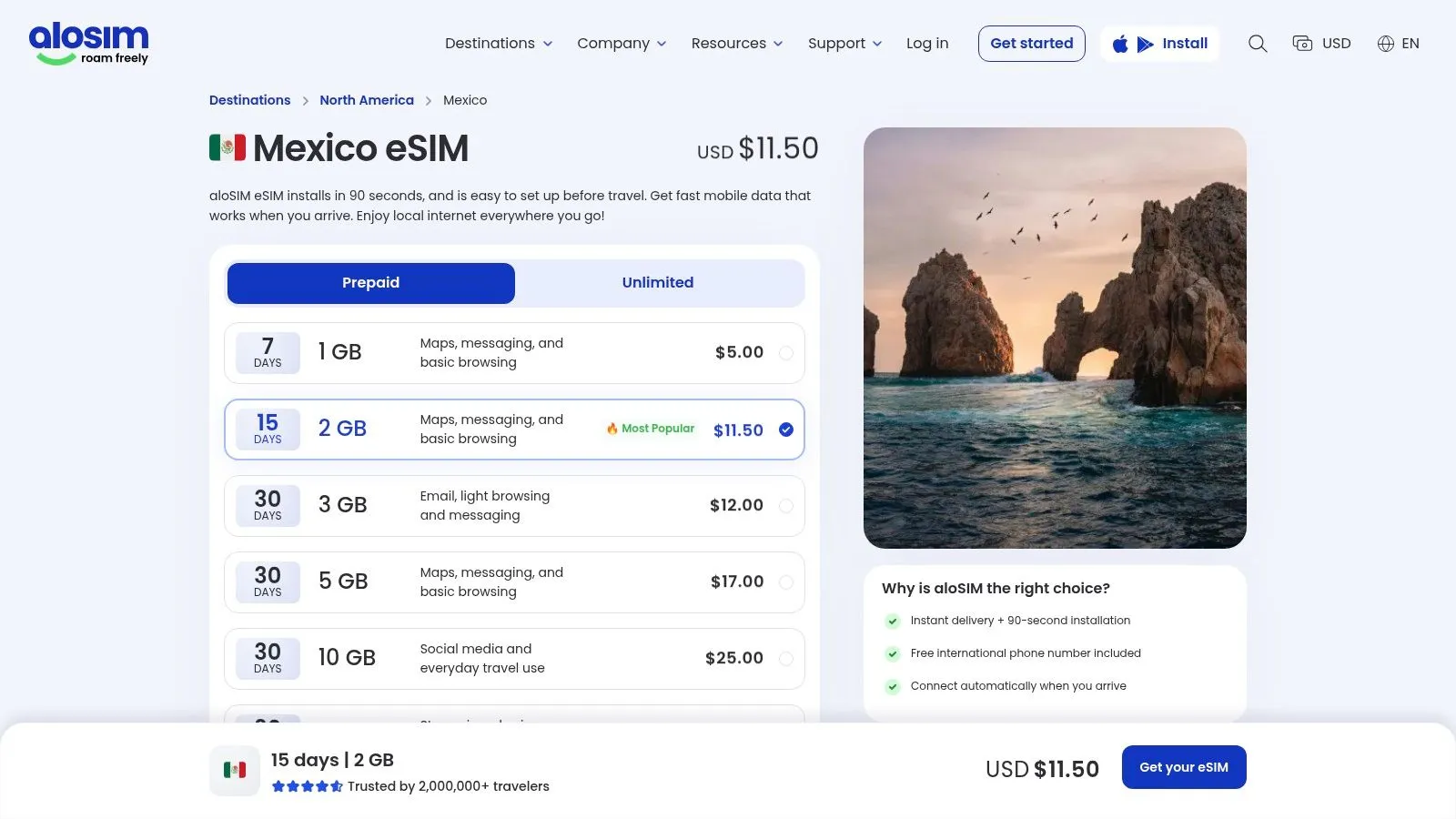Select the 7 days 1 GB $5.00 plan
This screenshot has width=1456, height=819.
click(514, 353)
